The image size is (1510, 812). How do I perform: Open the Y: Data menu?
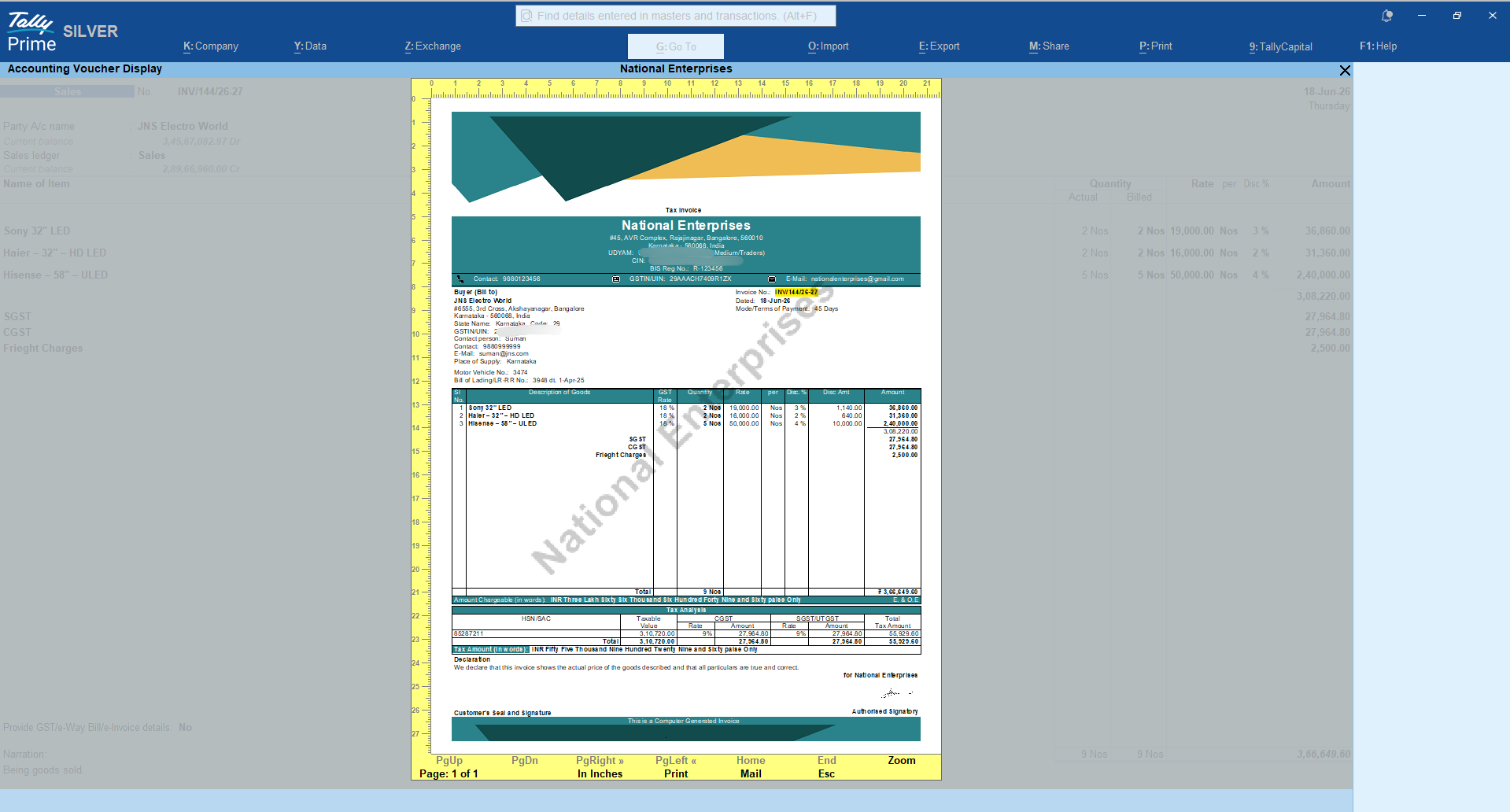(x=310, y=46)
